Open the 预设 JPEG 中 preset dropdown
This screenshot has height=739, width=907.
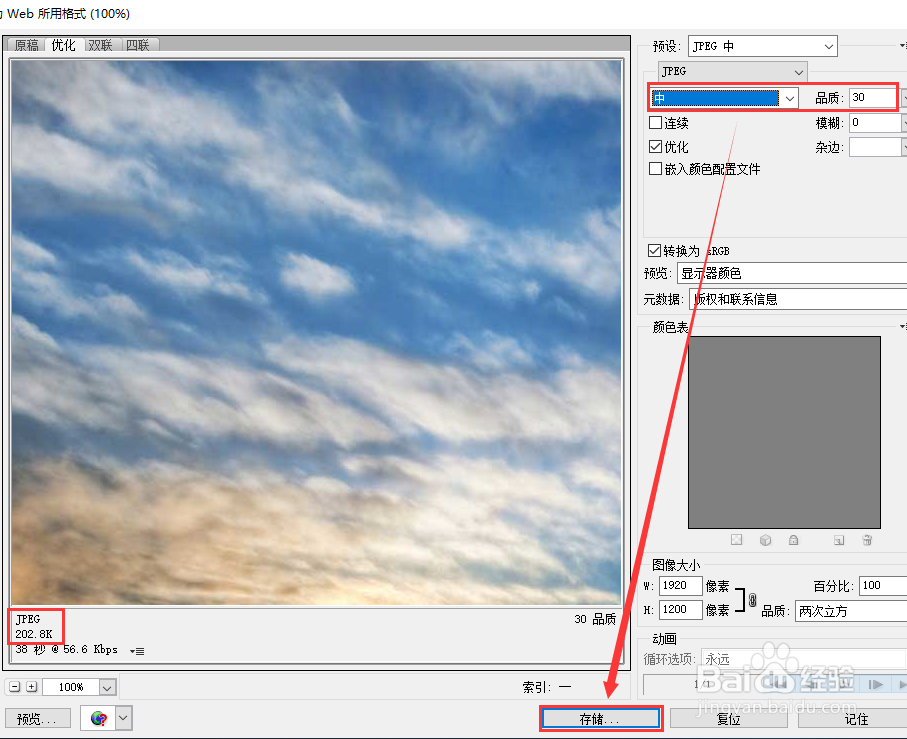[x=763, y=46]
